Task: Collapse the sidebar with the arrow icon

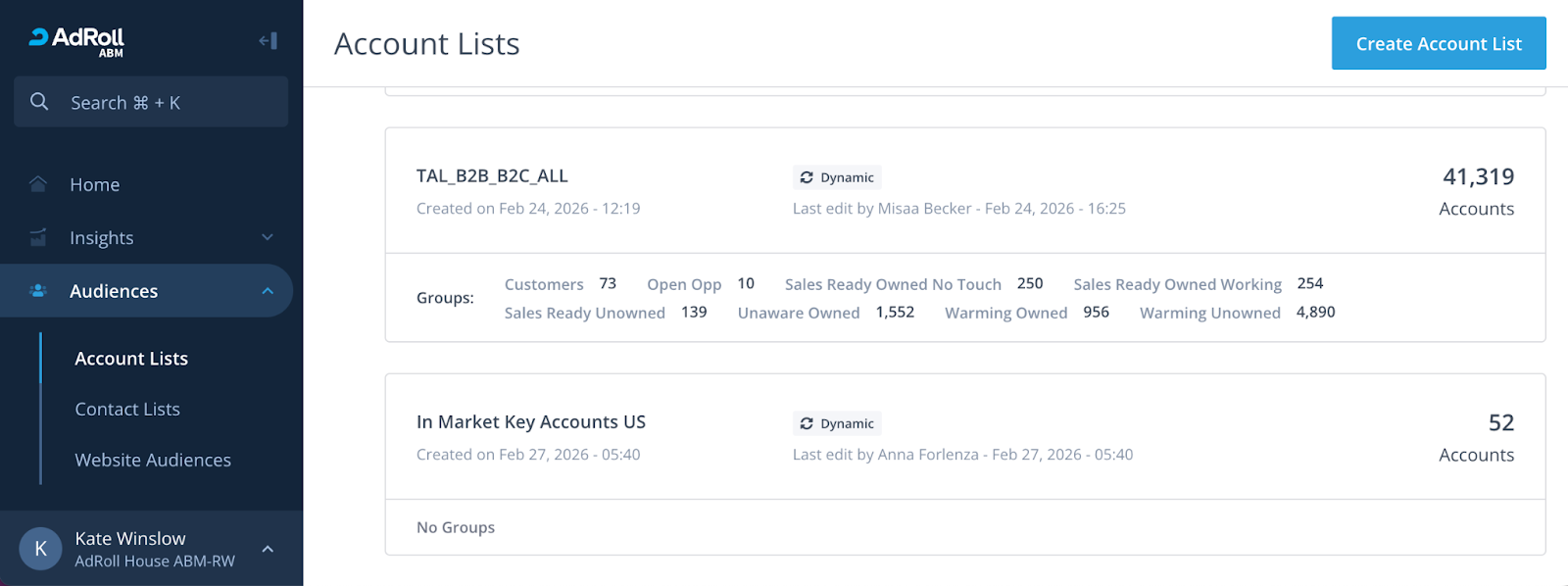Action: [268, 40]
